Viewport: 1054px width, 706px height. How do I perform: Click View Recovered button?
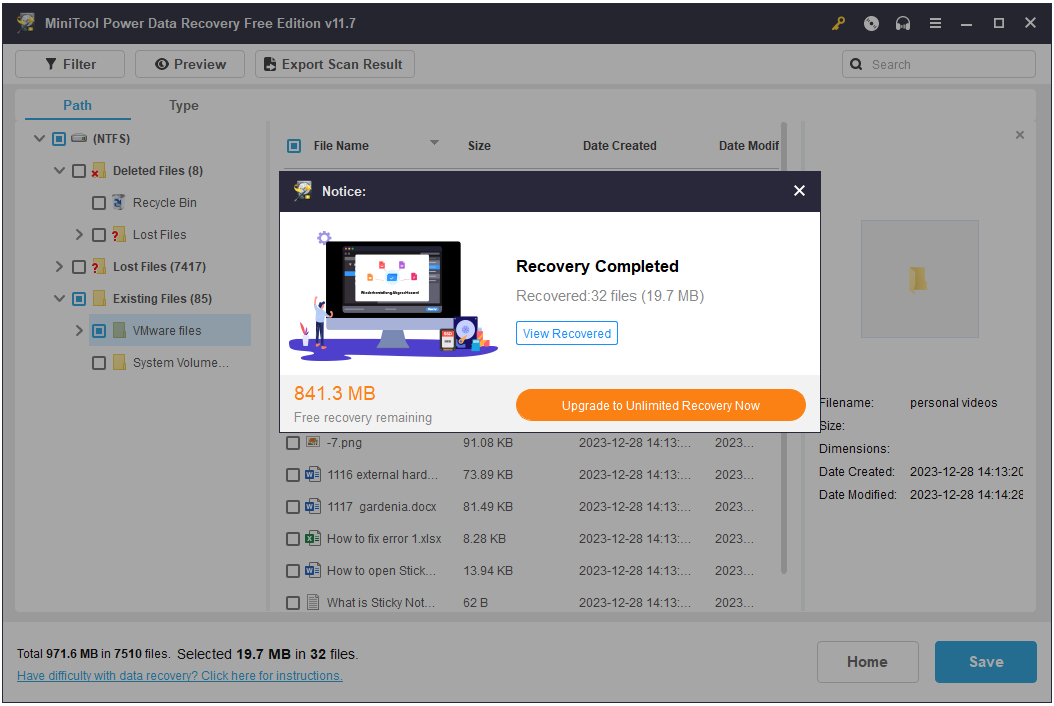567,334
